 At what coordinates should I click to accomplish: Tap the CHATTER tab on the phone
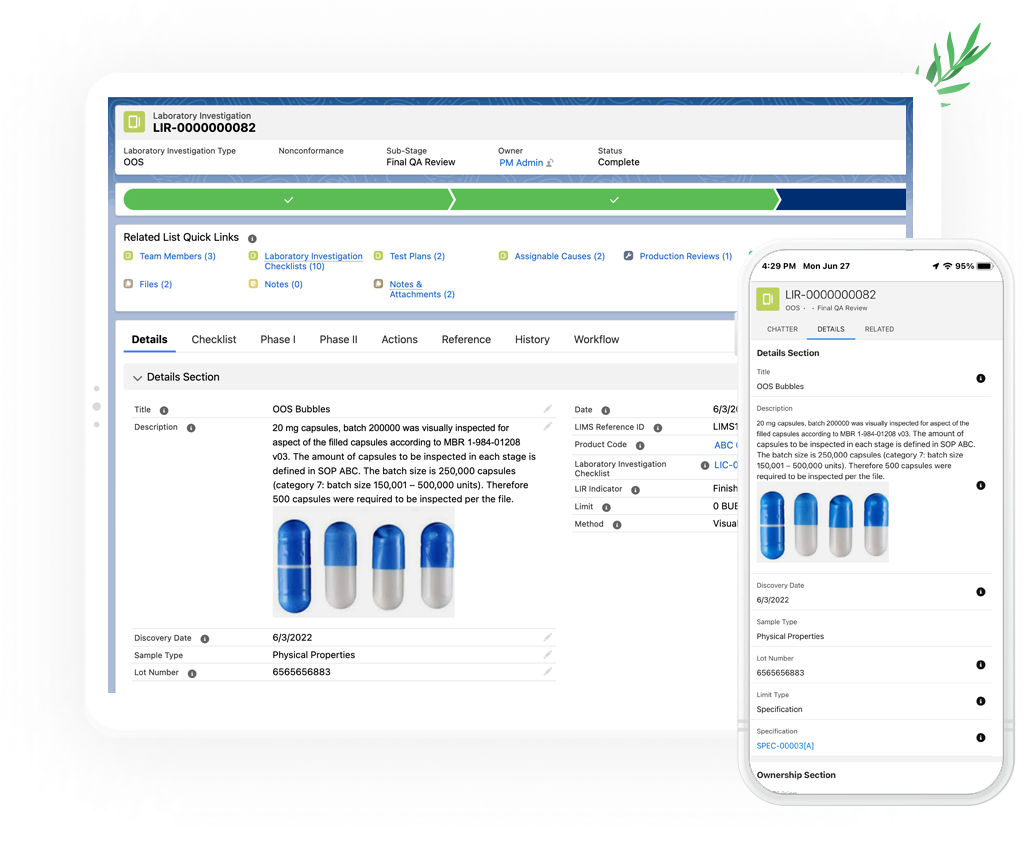coord(782,329)
